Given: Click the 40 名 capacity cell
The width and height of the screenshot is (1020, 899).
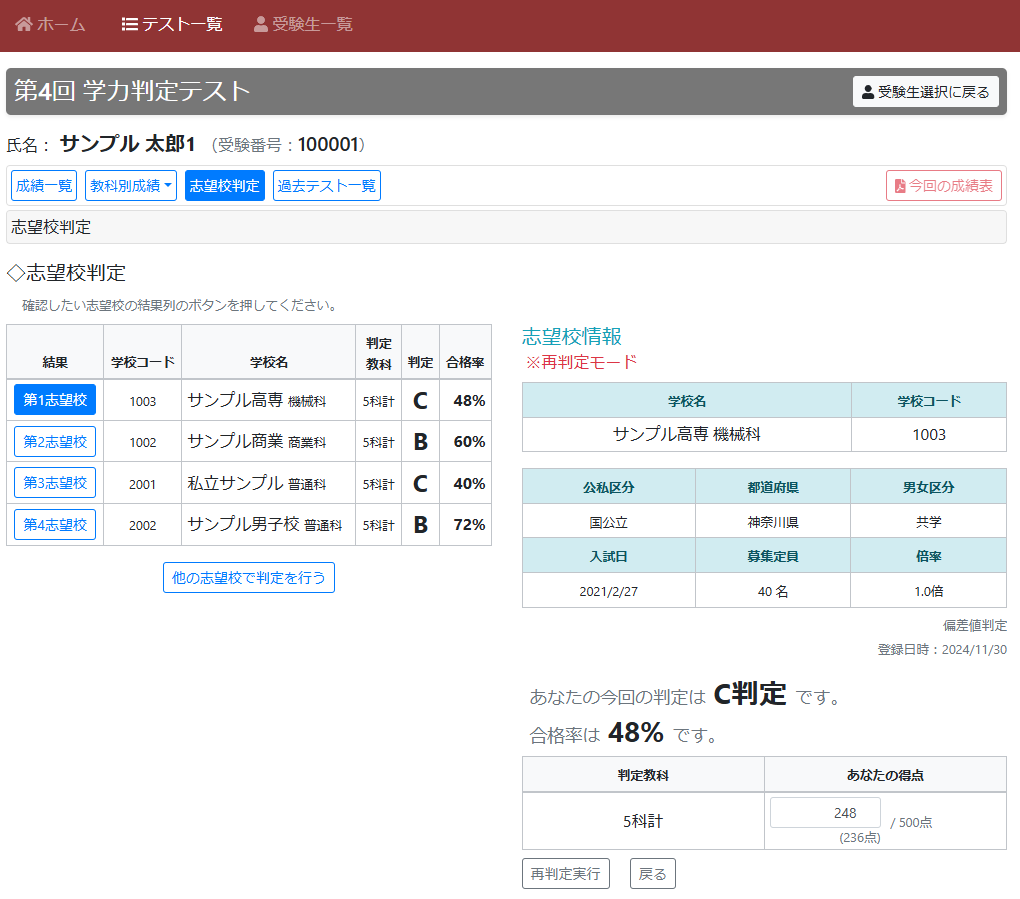Looking at the screenshot, I should click(x=773, y=591).
